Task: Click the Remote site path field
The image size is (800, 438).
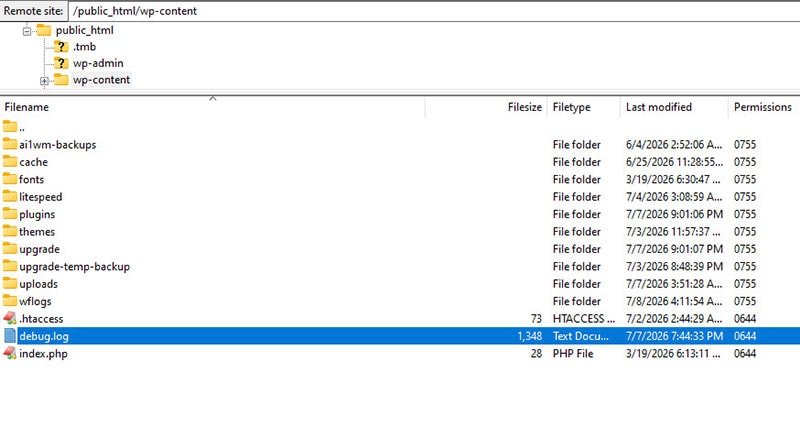Action: 434,11
